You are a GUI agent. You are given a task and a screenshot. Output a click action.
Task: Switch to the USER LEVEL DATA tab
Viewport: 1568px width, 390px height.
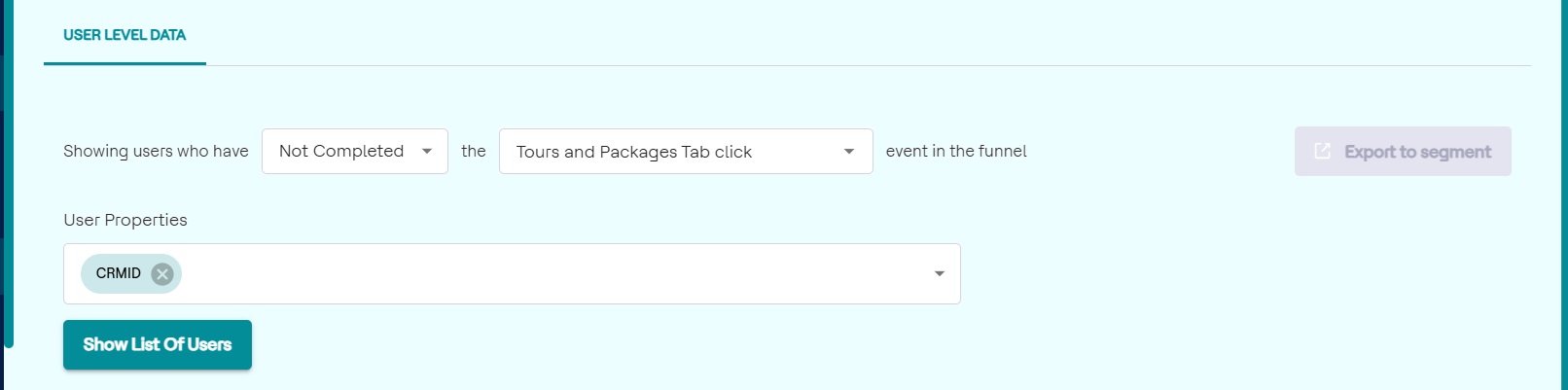125,35
